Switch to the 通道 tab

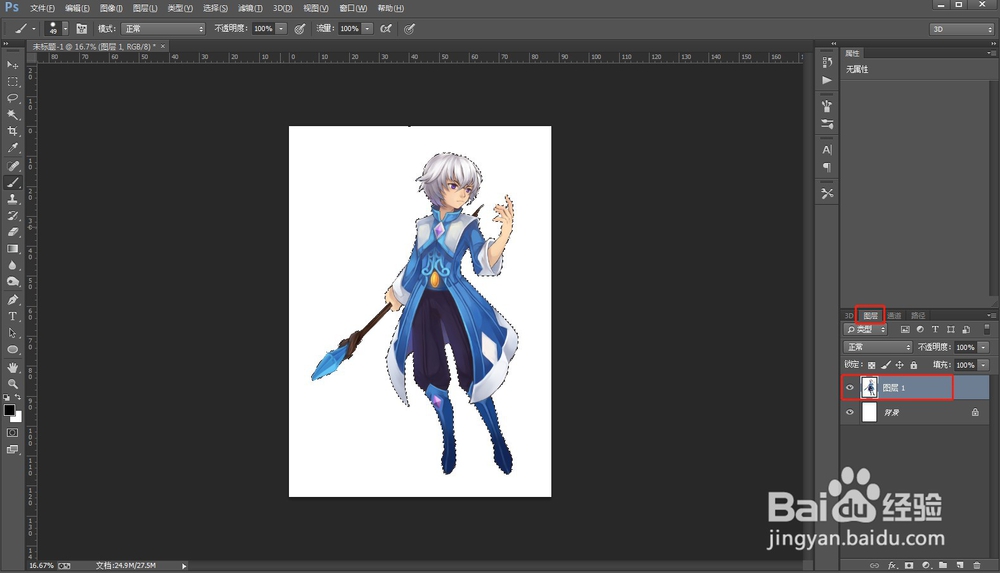click(x=894, y=315)
